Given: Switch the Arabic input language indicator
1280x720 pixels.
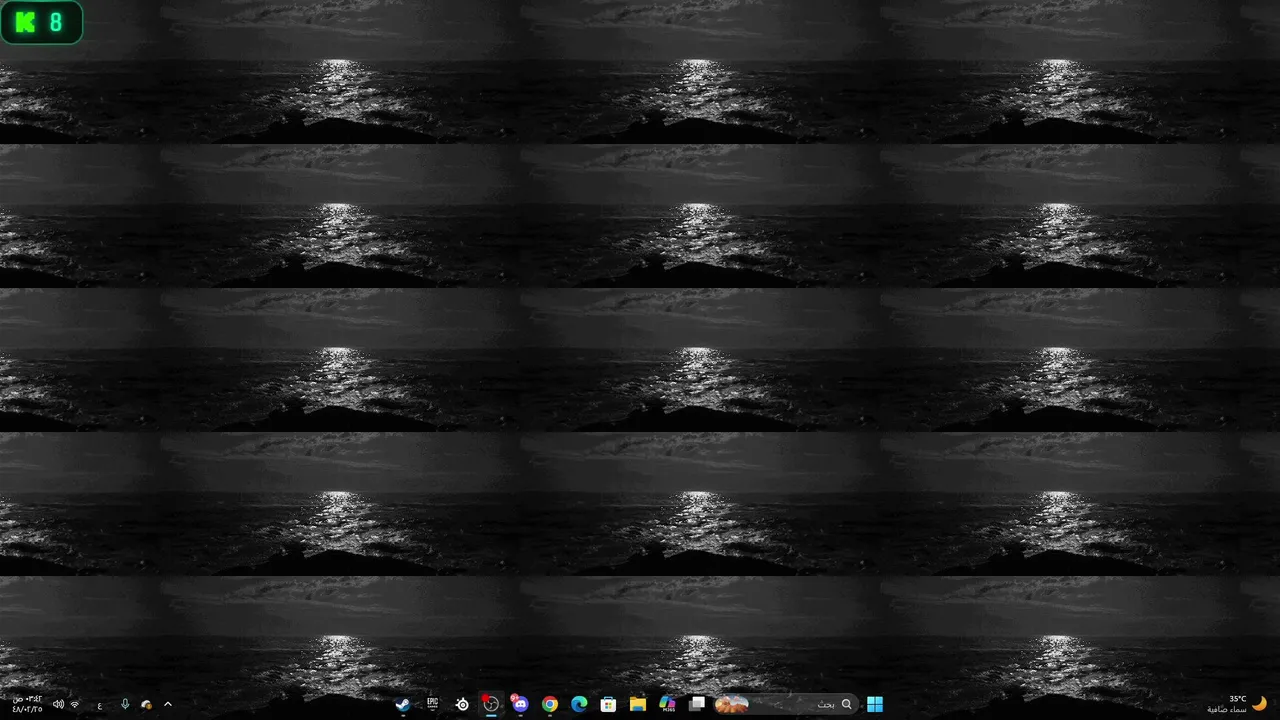Looking at the screenshot, I should point(100,705).
